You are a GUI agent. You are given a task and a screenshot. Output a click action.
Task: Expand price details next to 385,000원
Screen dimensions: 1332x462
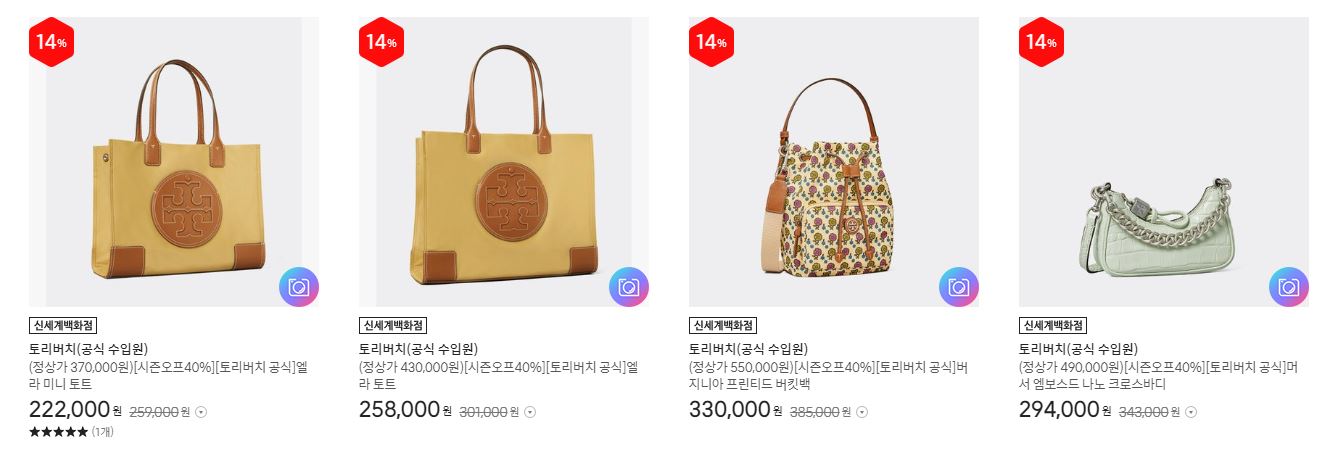pyautogui.click(x=862, y=412)
